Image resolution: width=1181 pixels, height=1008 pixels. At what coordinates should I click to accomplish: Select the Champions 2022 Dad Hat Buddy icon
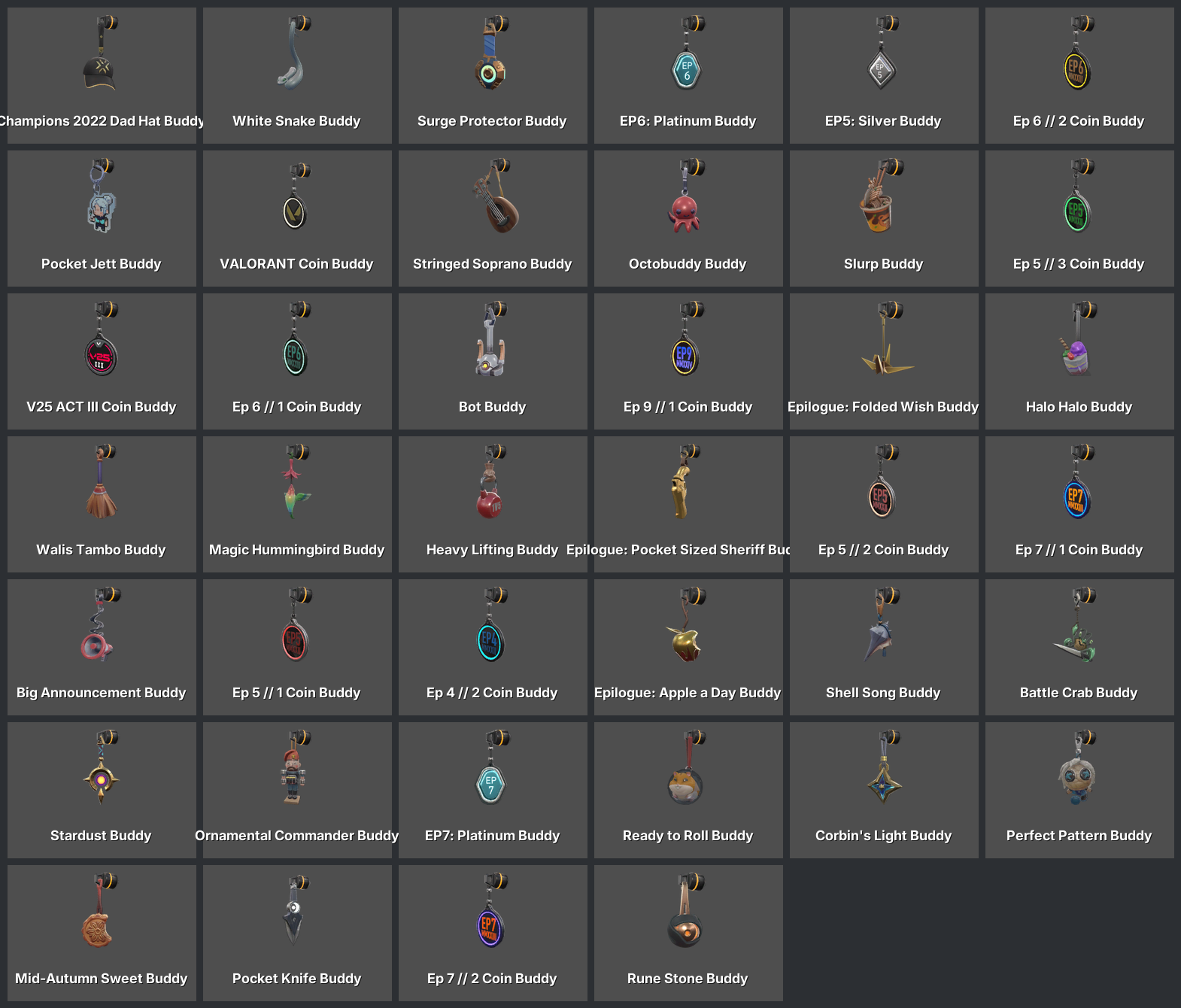[102, 53]
